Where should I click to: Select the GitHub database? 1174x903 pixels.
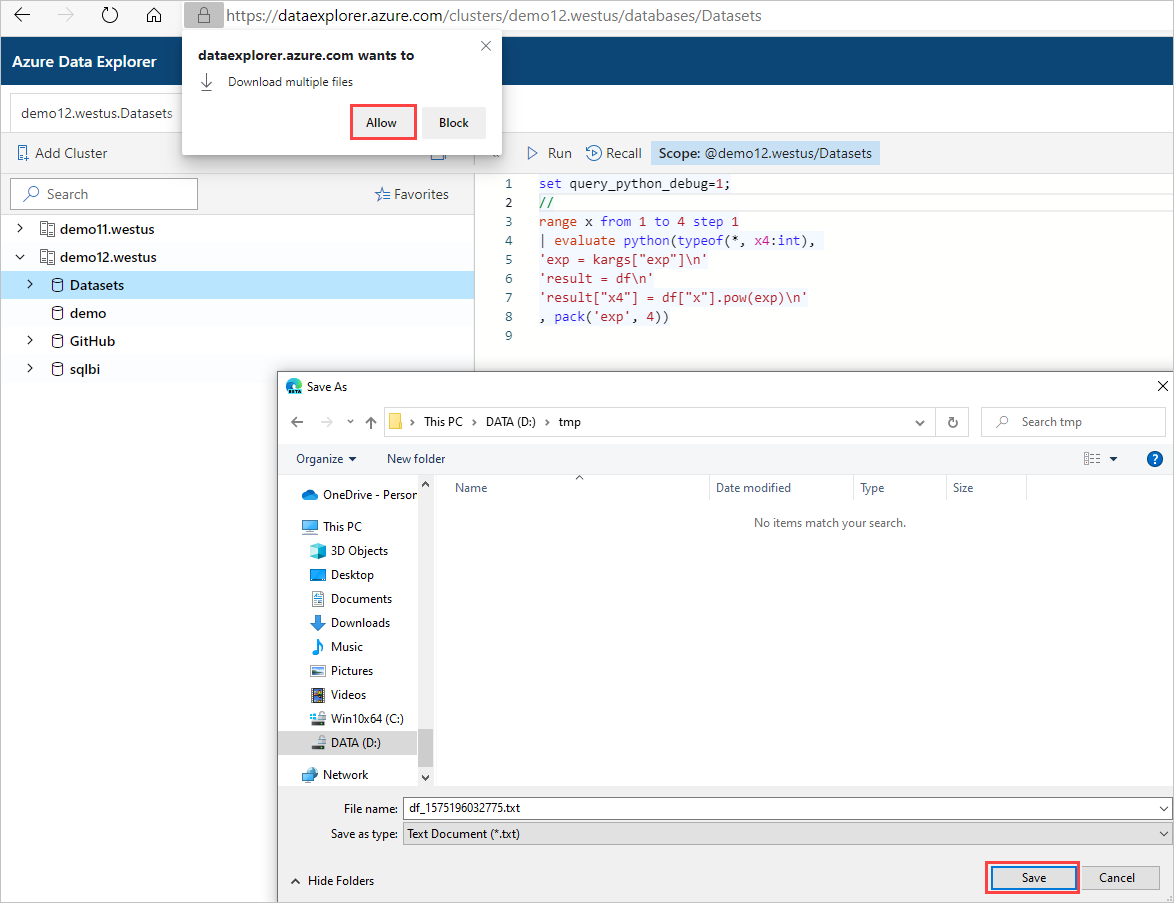[95, 340]
